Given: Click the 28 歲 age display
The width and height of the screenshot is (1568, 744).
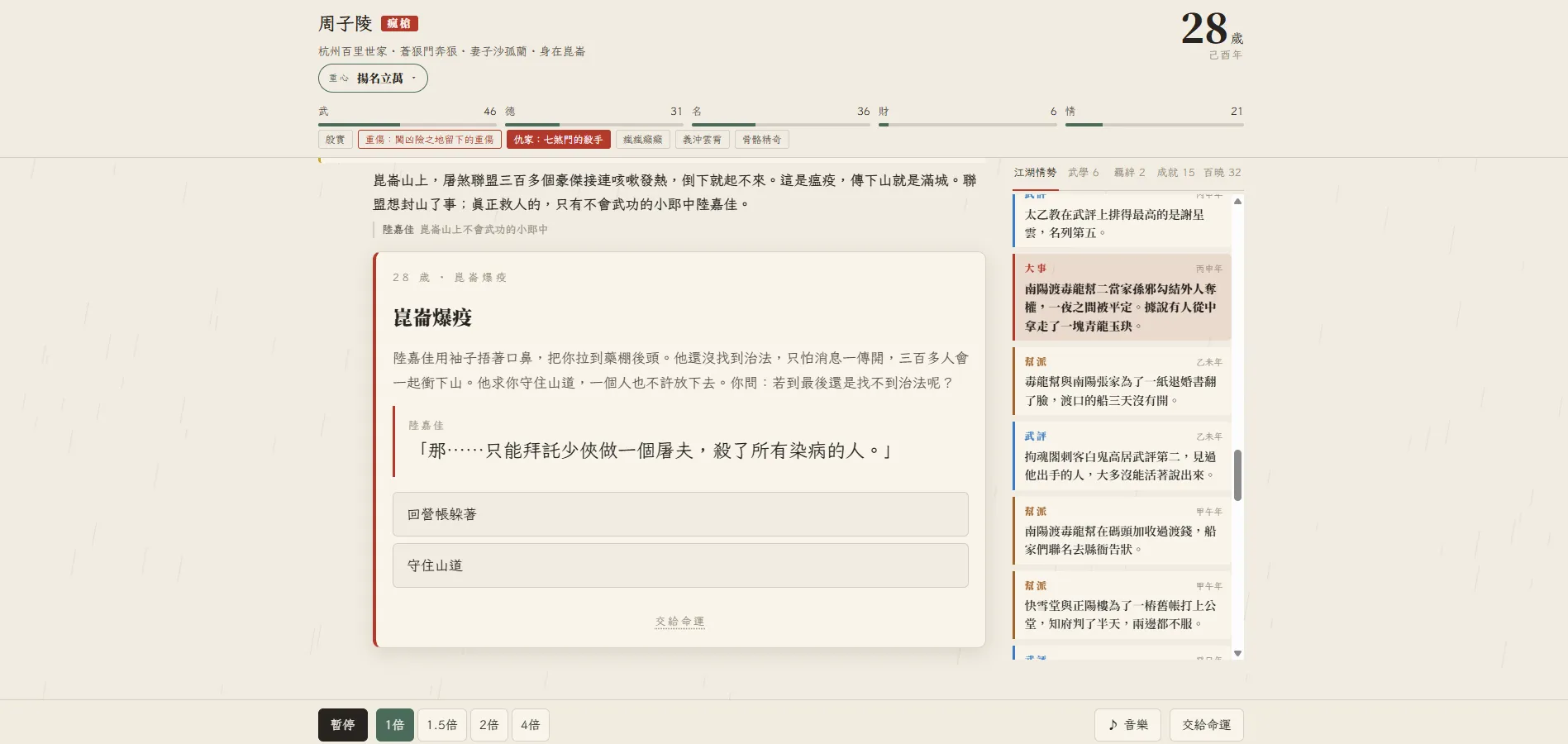Looking at the screenshot, I should tap(1212, 30).
